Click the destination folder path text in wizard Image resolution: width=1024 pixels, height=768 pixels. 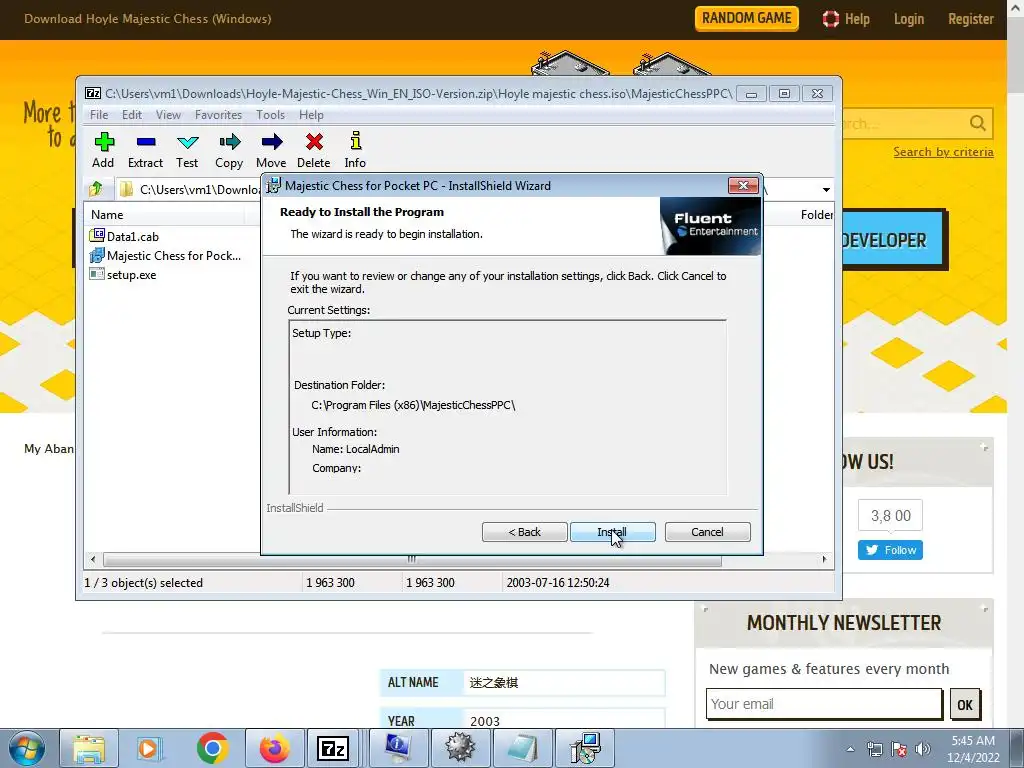(413, 405)
